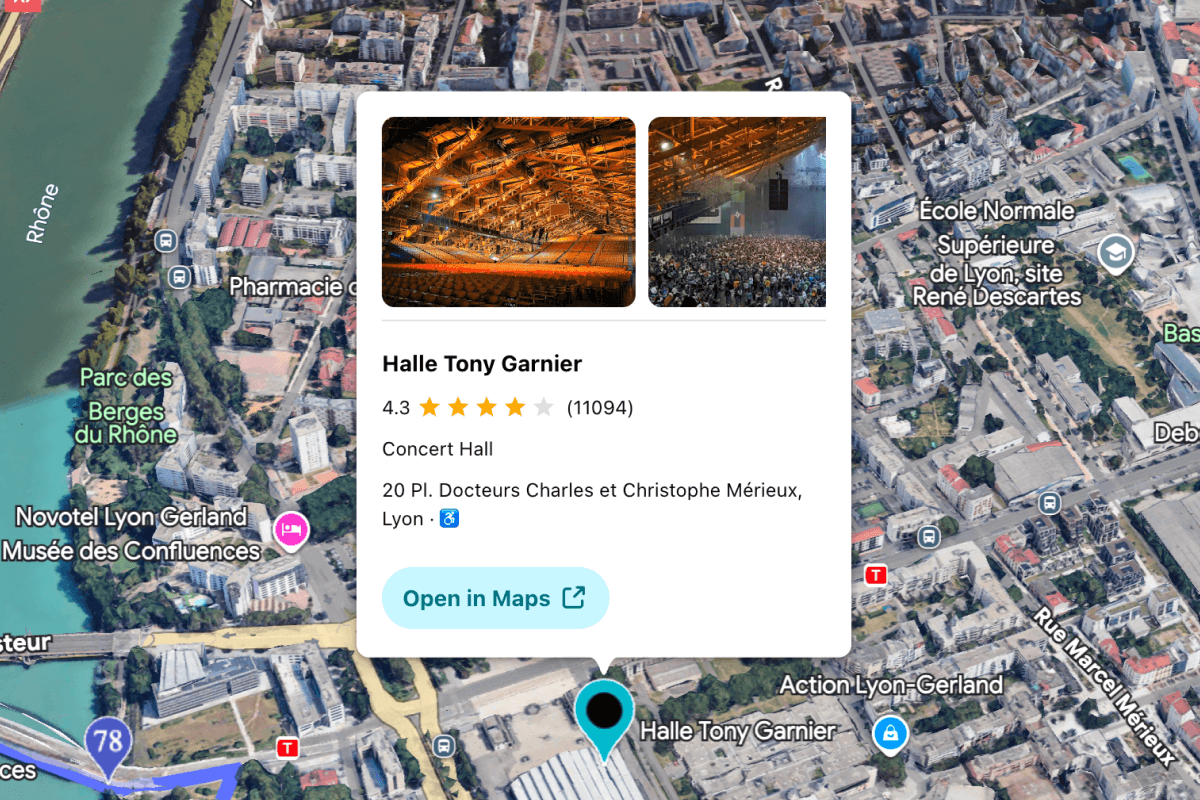Screen dimensions: 1200x800
Task: Click the École Normale Supérieure education pin
Action: (x=1116, y=254)
